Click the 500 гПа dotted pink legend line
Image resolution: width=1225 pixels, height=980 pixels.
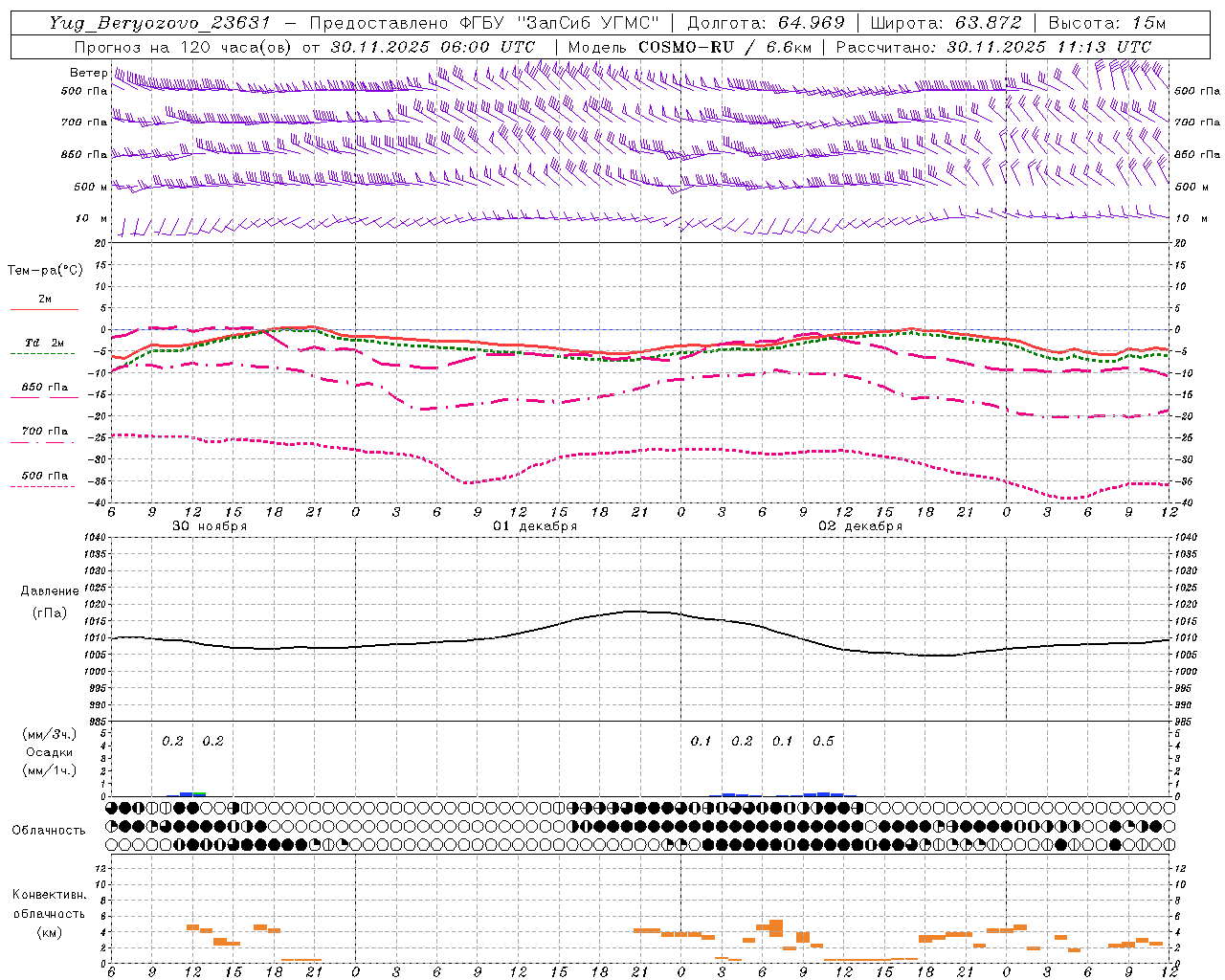coord(43,487)
